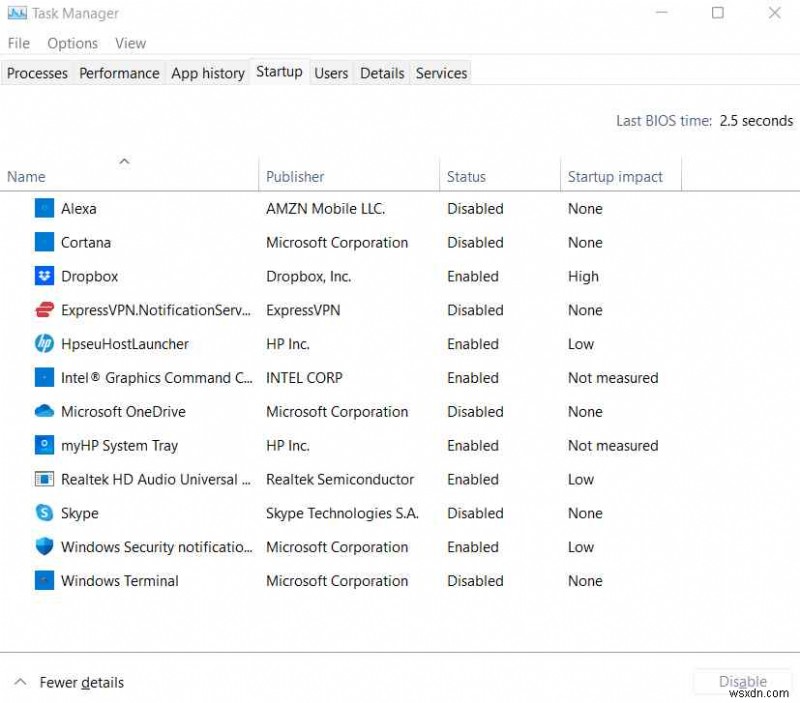Open the File menu

[x=19, y=43]
